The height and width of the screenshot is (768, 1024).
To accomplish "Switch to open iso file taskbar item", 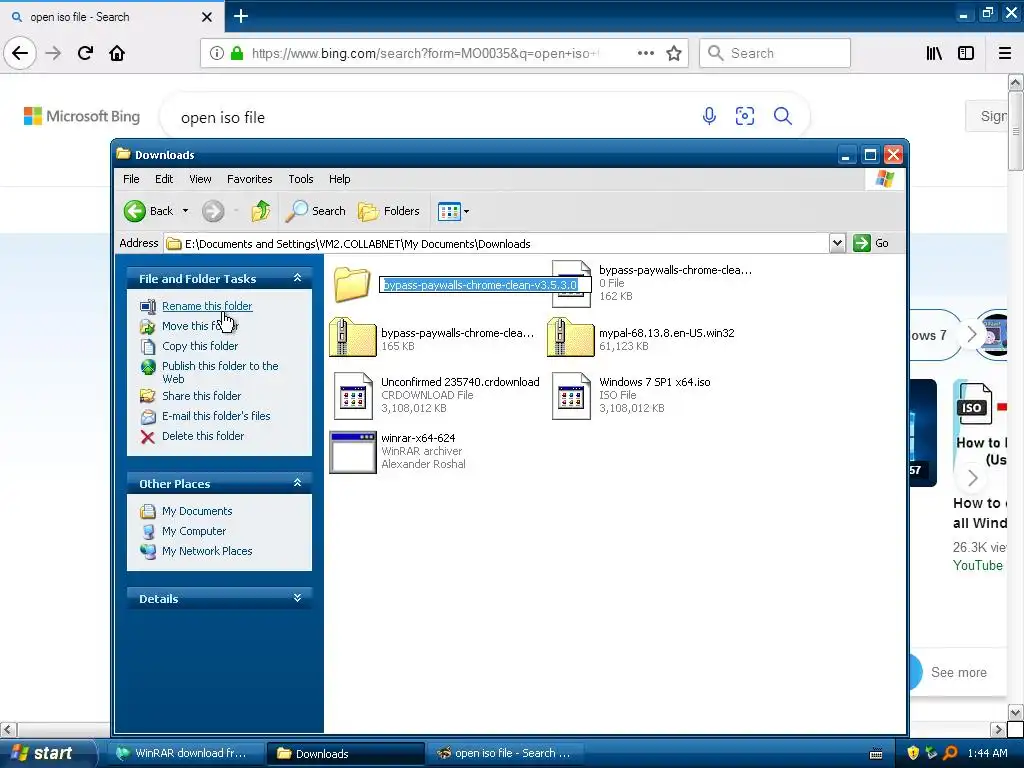I will click(x=505, y=753).
